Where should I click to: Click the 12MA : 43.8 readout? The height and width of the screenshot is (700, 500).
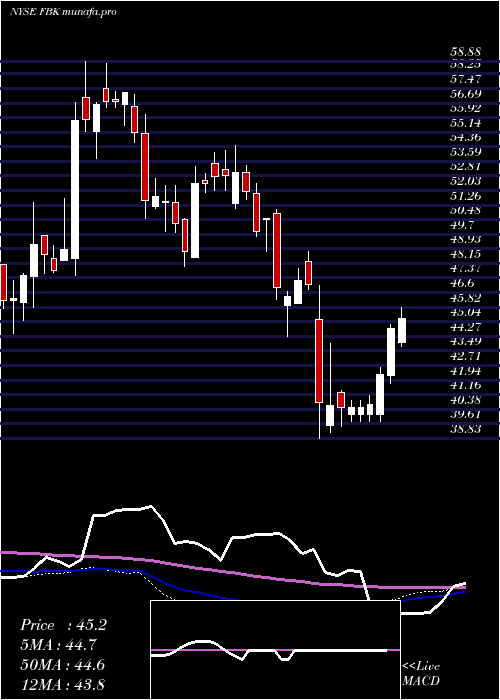tap(63, 684)
